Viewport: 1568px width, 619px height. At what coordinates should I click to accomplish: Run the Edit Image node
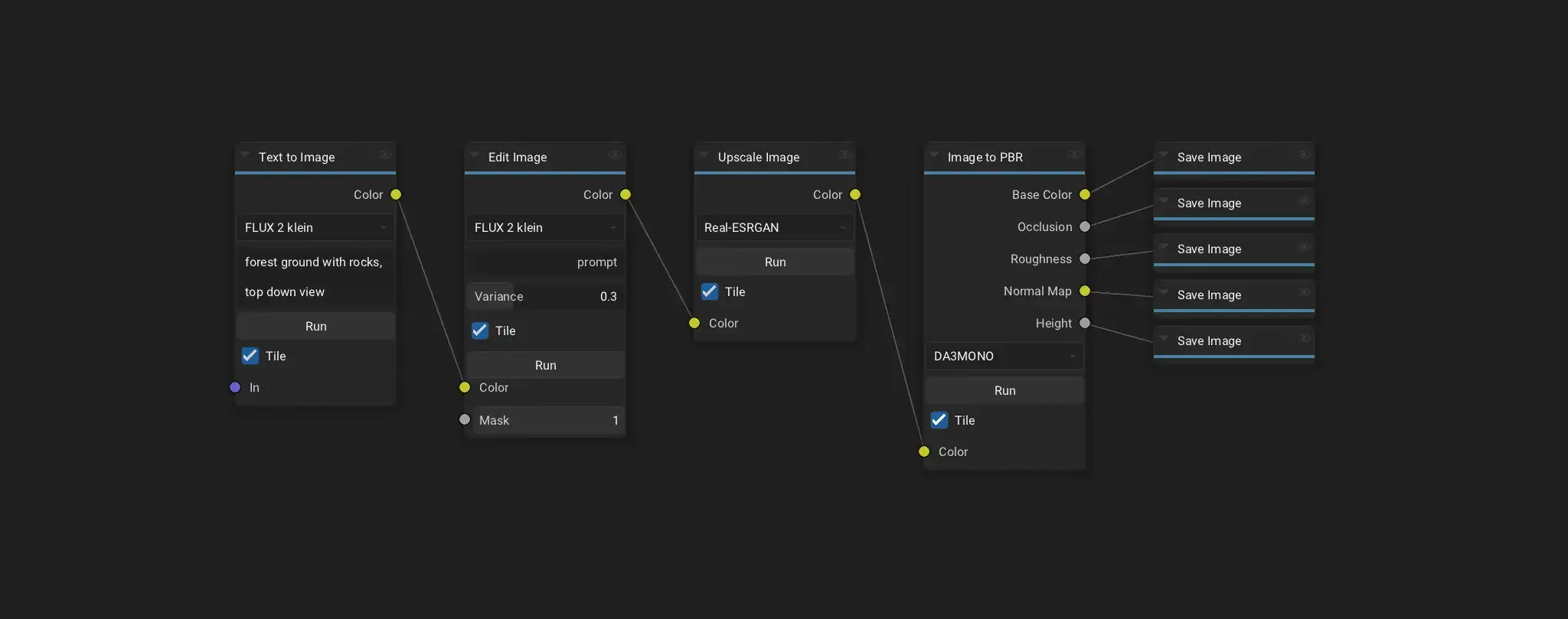(545, 365)
